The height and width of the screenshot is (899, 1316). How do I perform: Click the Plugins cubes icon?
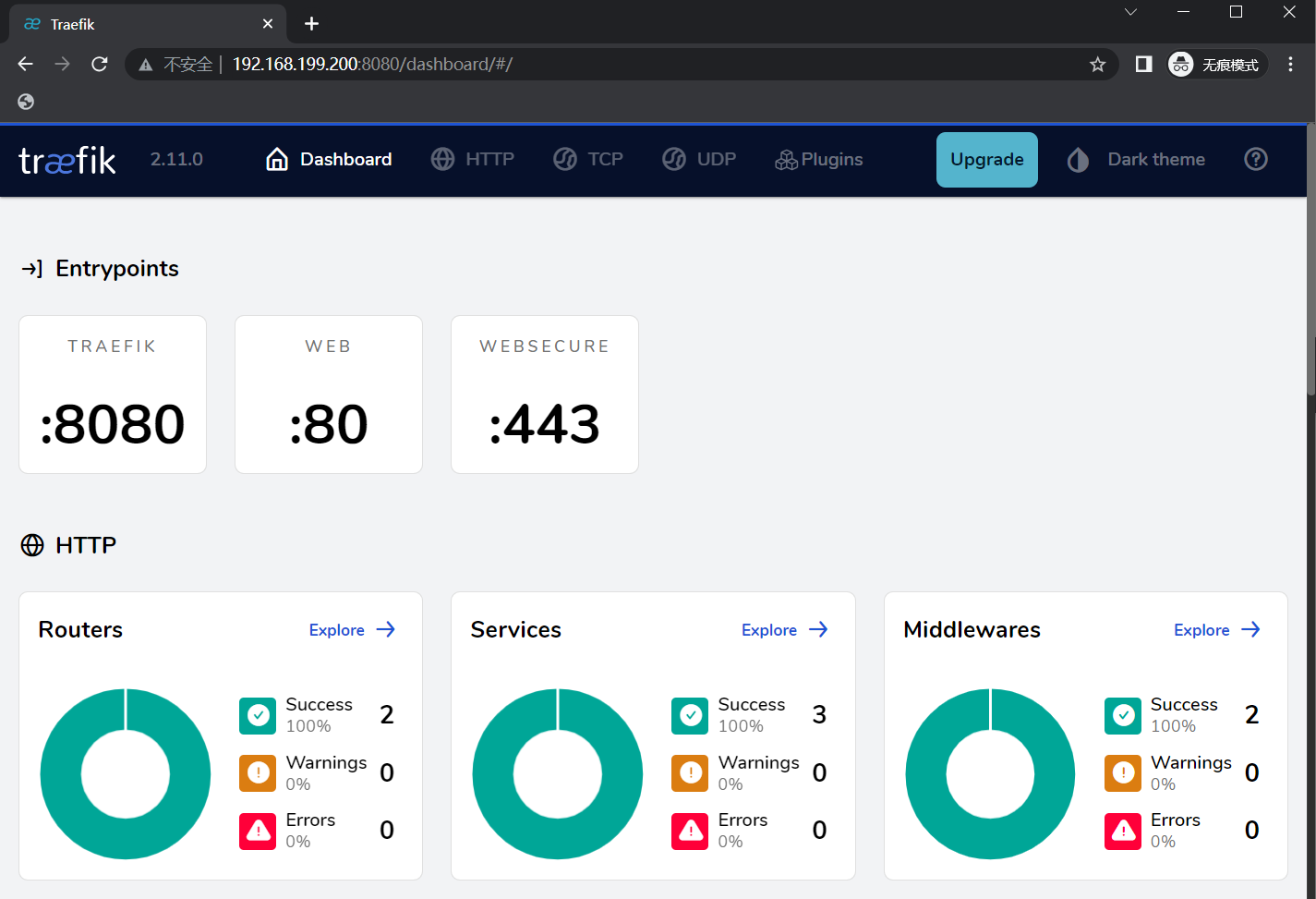pyautogui.click(x=786, y=160)
